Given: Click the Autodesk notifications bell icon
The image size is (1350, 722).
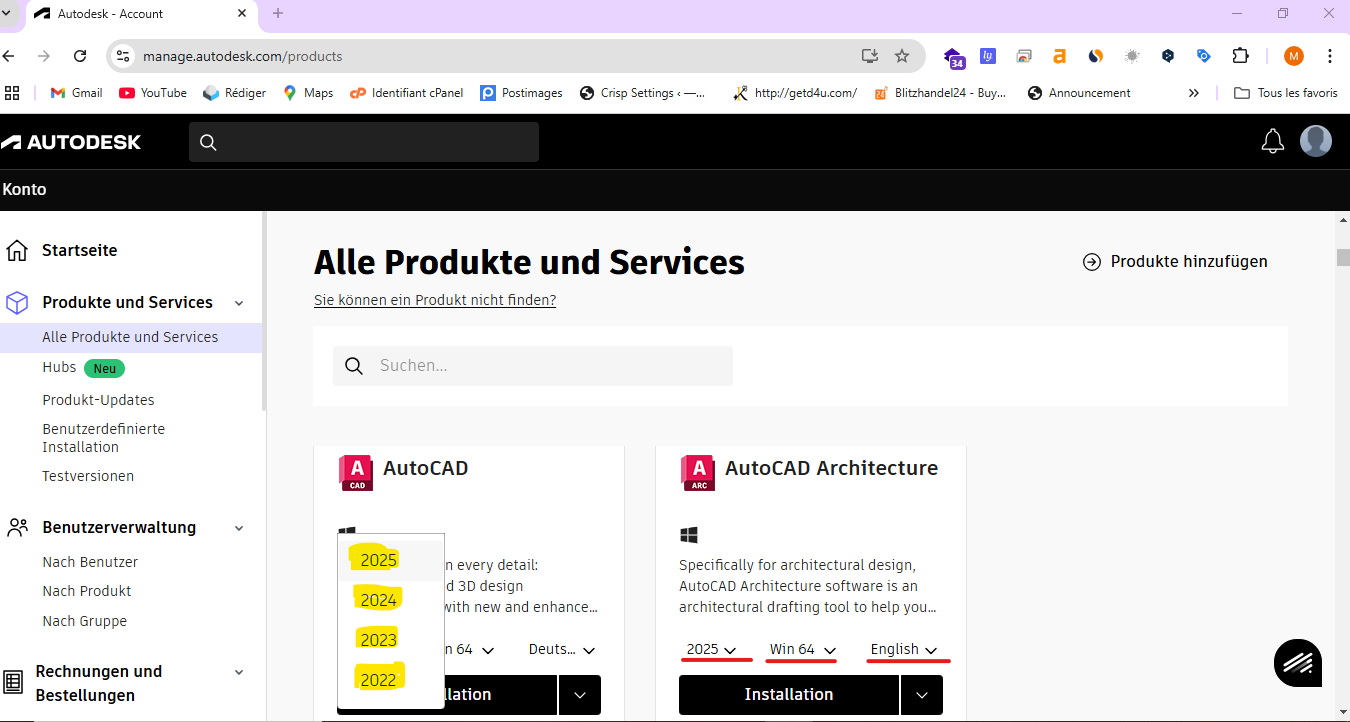Looking at the screenshot, I should click(x=1272, y=142).
